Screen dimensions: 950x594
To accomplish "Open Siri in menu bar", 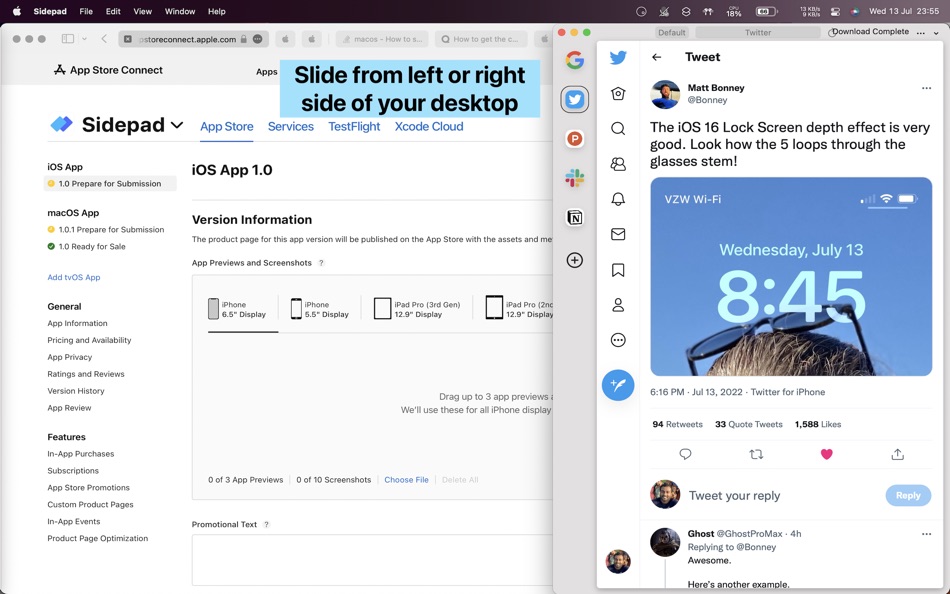I will coord(855,11).
